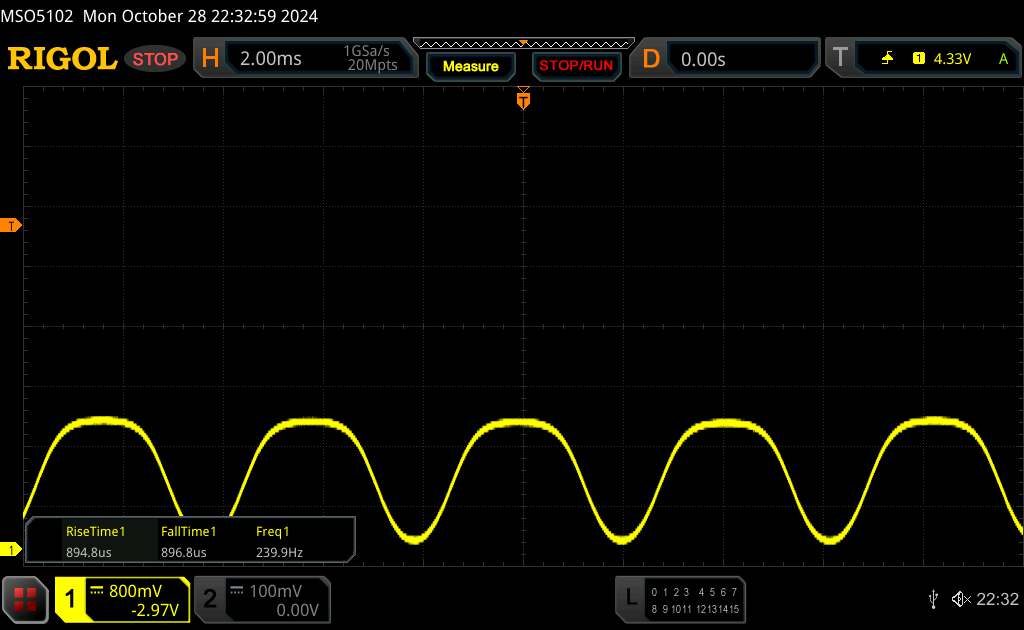Tap the STOP/RUN button
1024x630 pixels.
click(576, 66)
